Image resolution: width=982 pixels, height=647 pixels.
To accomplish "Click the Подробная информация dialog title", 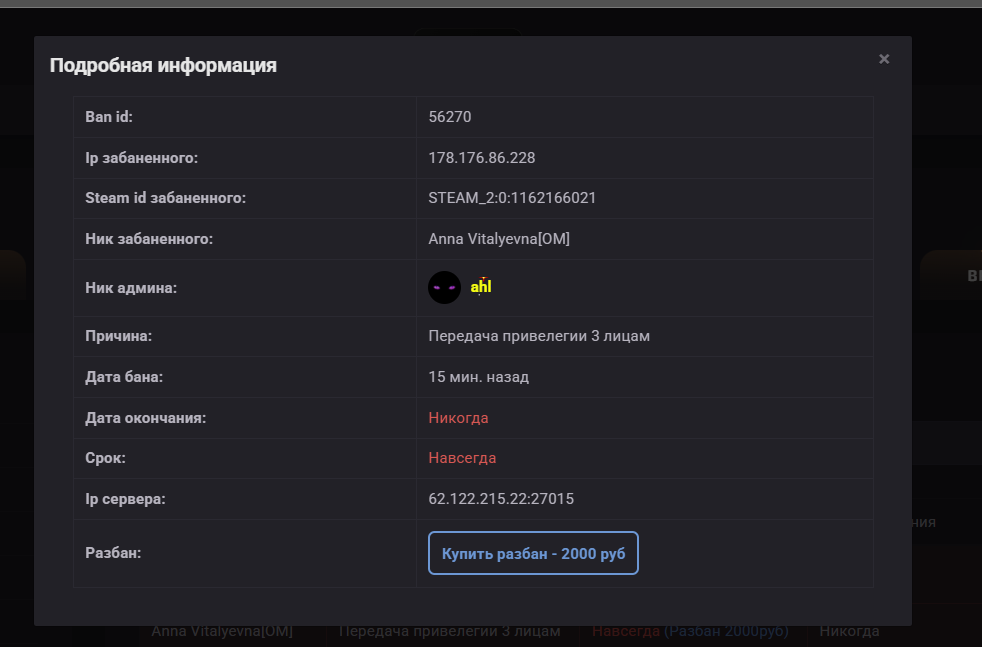I will (163, 66).
